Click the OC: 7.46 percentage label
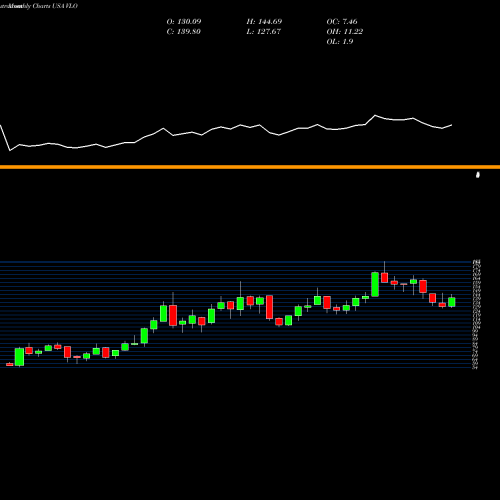This screenshot has height=500, width=500. point(342,22)
